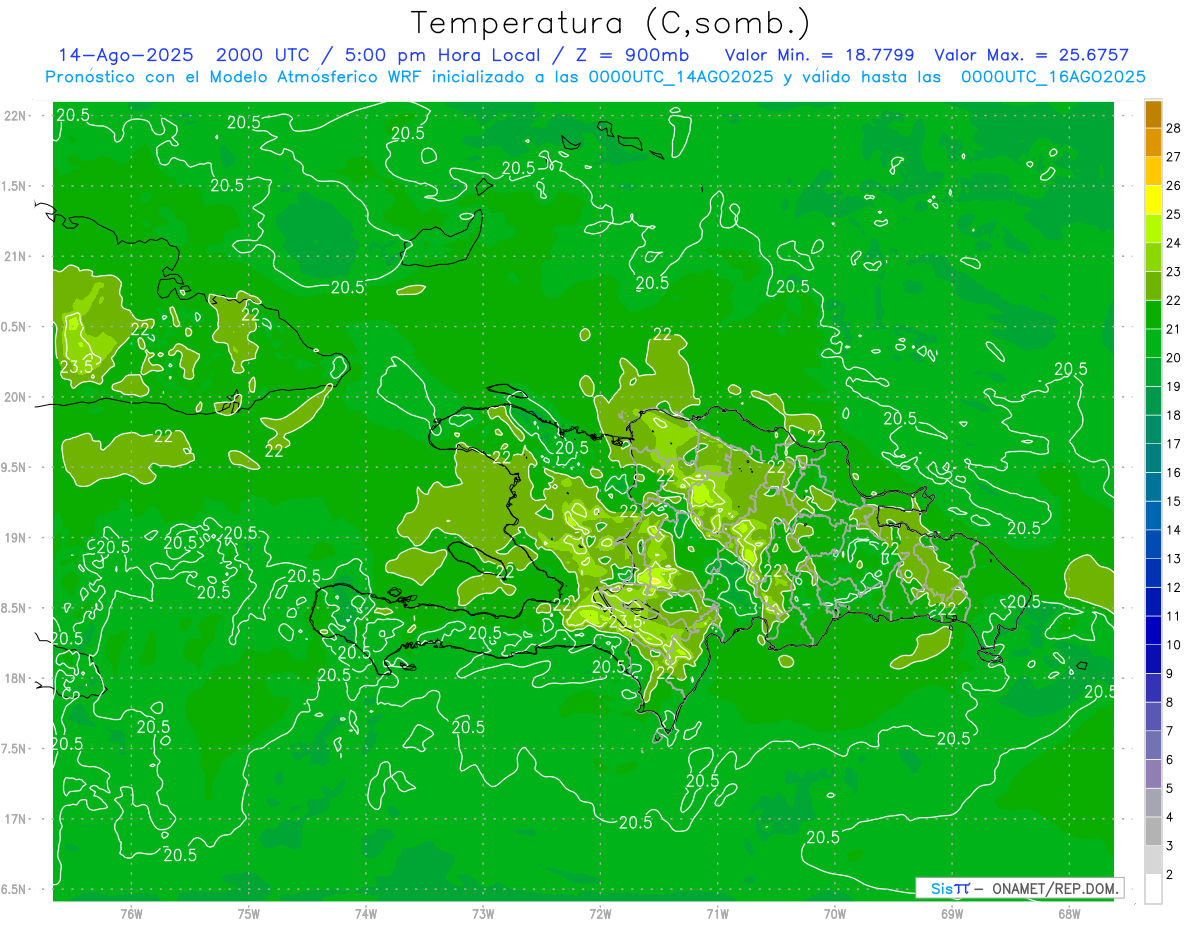Click the '72W' longitude tick label
1200x927 pixels.
click(x=600, y=914)
